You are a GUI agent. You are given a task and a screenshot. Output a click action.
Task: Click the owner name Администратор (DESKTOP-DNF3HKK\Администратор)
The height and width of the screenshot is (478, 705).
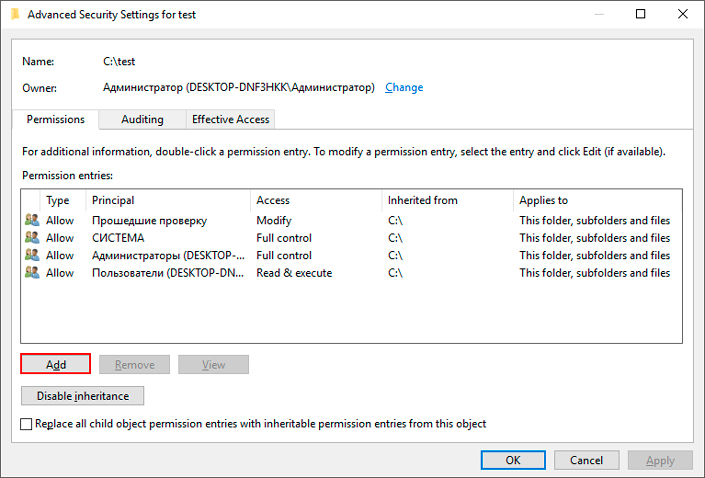239,87
